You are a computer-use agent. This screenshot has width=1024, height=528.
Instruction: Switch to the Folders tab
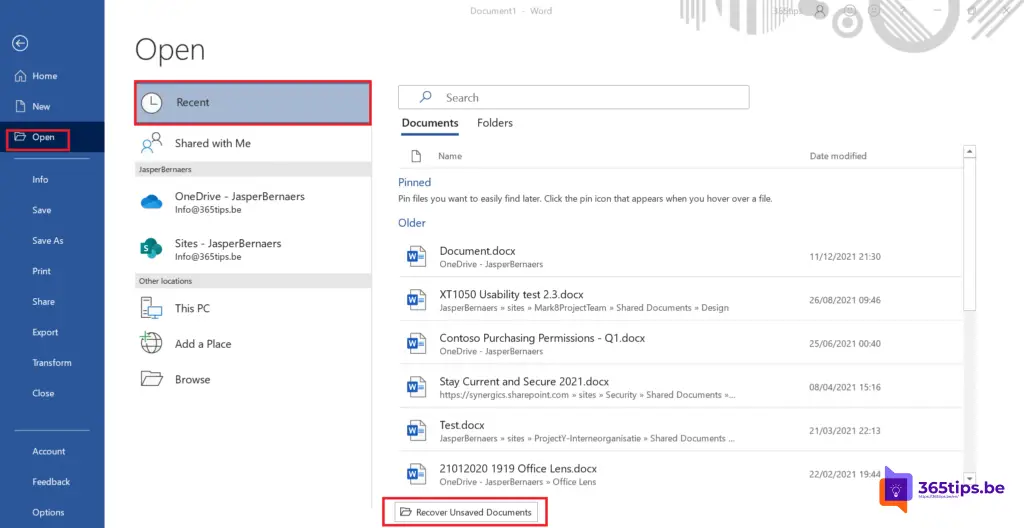click(x=494, y=123)
